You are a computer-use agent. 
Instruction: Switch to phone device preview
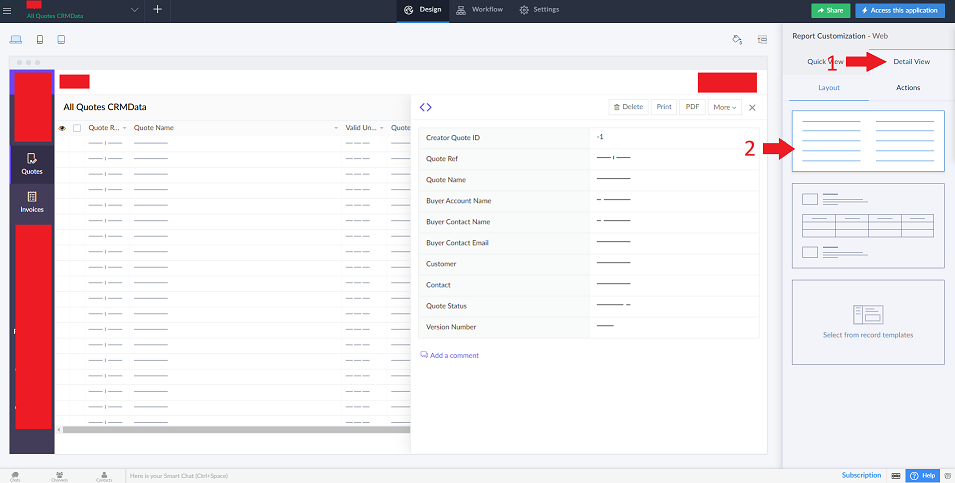pyautogui.click(x=40, y=40)
